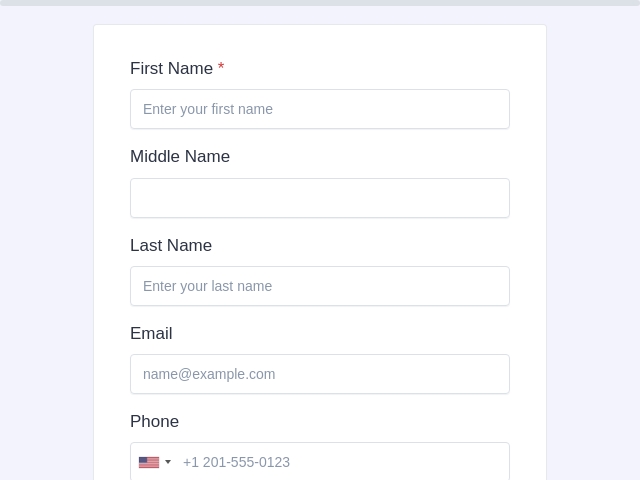The height and width of the screenshot is (480, 640).
Task: Click the name@example.com placeholder text
Action: click(209, 374)
